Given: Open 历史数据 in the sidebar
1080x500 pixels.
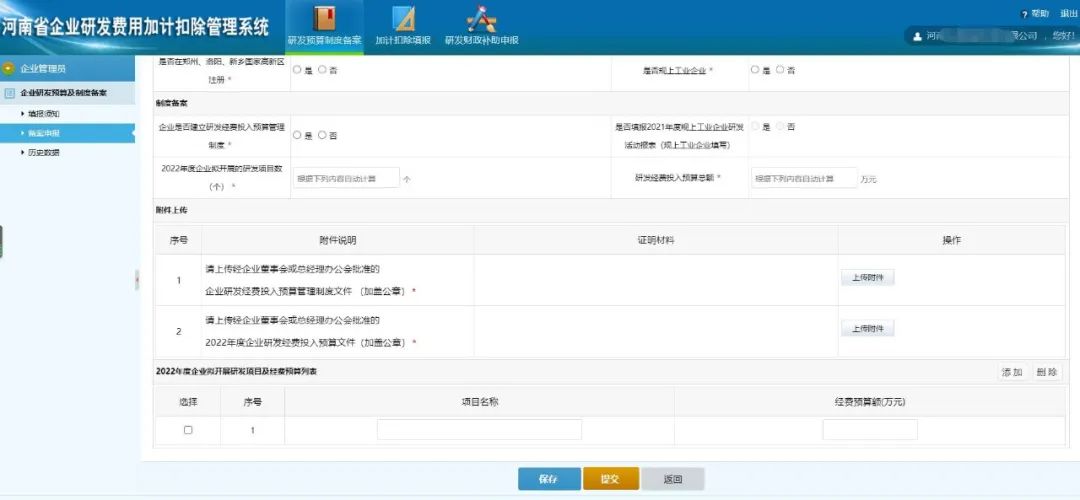Looking at the screenshot, I should 44,152.
